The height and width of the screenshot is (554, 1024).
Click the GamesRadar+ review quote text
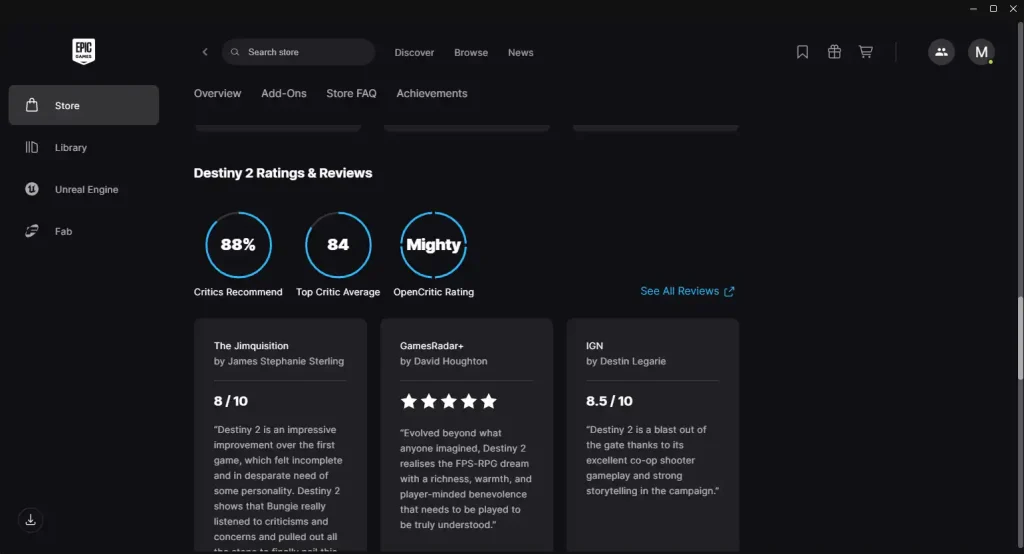pyautogui.click(x=466, y=479)
